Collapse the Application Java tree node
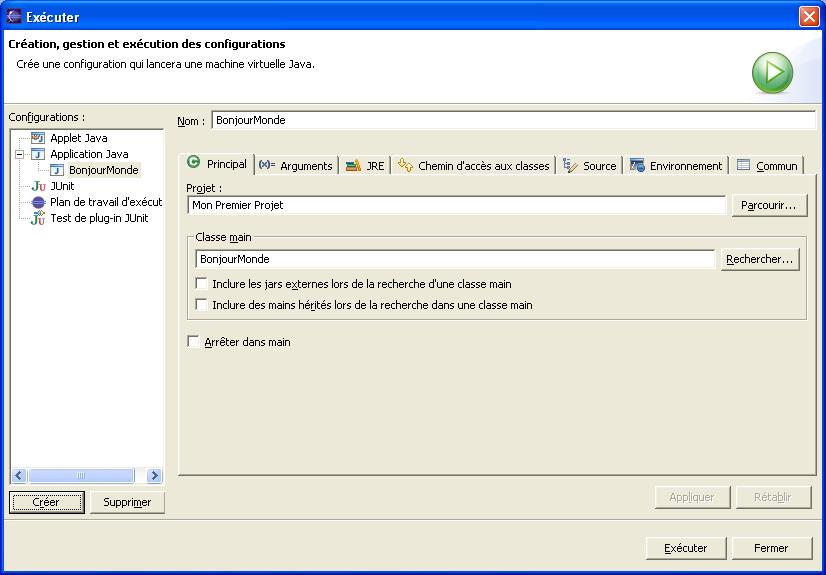The width and height of the screenshot is (826, 575). pyautogui.click(x=19, y=154)
